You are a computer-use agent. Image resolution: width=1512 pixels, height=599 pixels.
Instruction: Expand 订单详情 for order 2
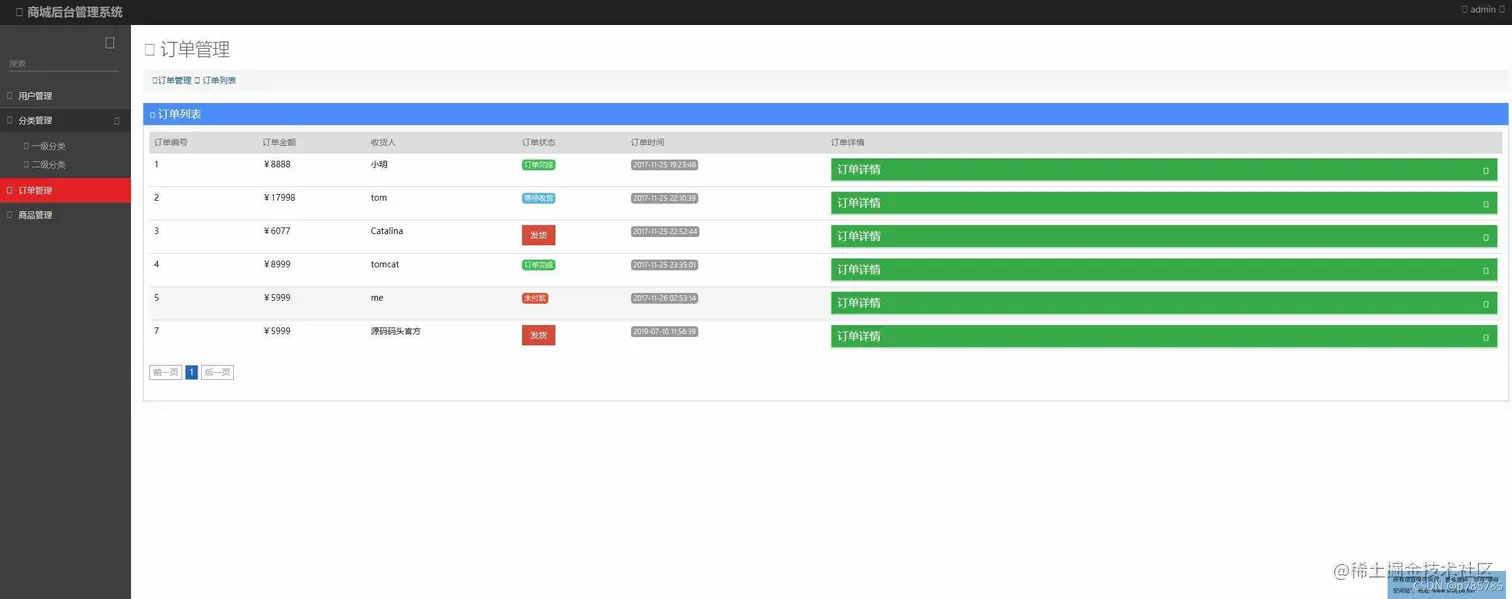click(1164, 203)
